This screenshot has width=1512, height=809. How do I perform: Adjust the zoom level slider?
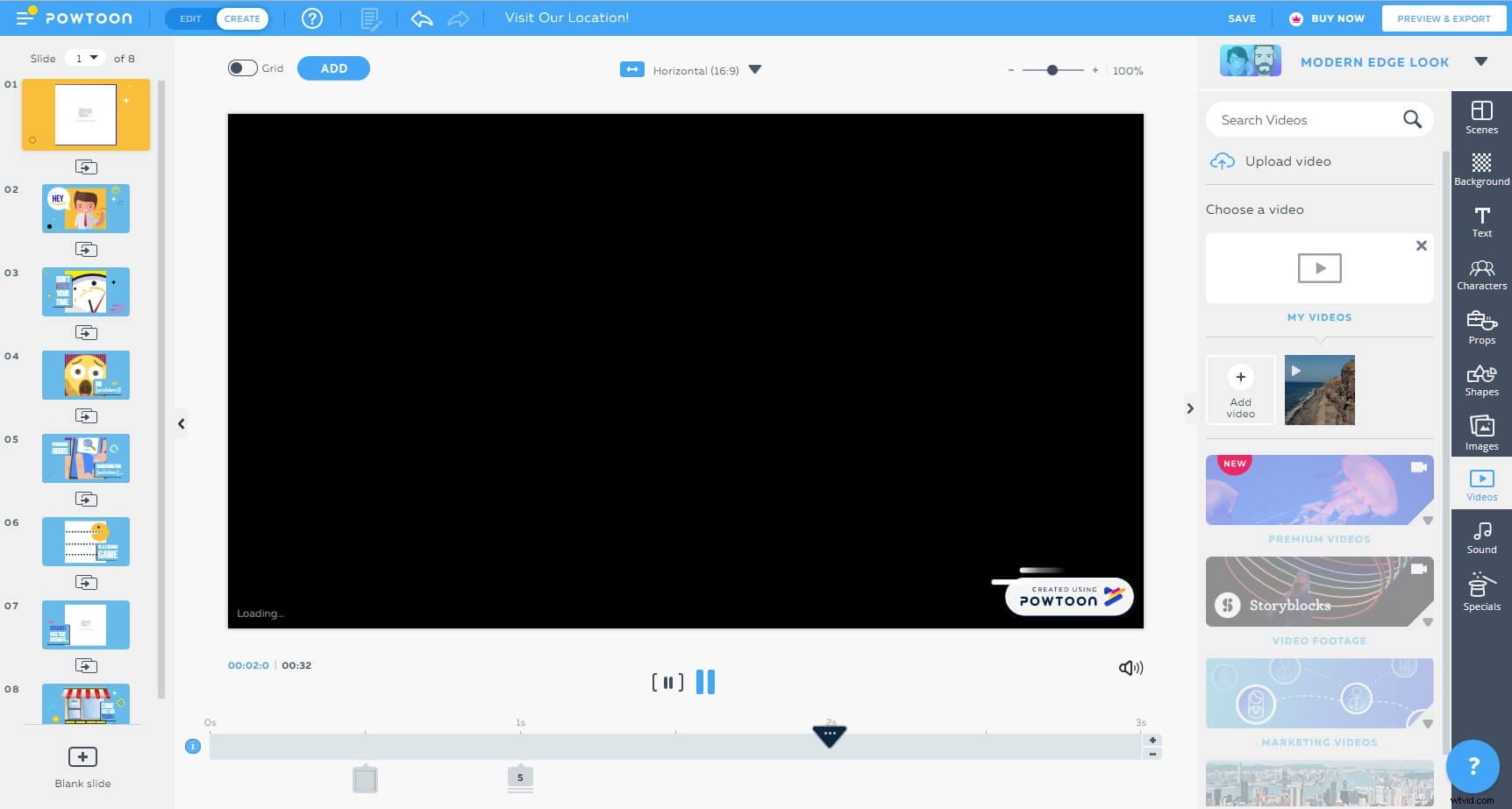(1052, 69)
